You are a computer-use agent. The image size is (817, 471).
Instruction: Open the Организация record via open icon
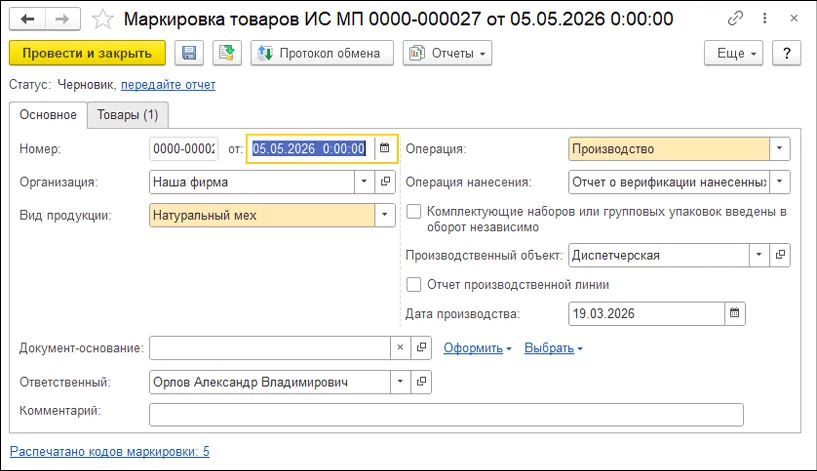point(385,182)
